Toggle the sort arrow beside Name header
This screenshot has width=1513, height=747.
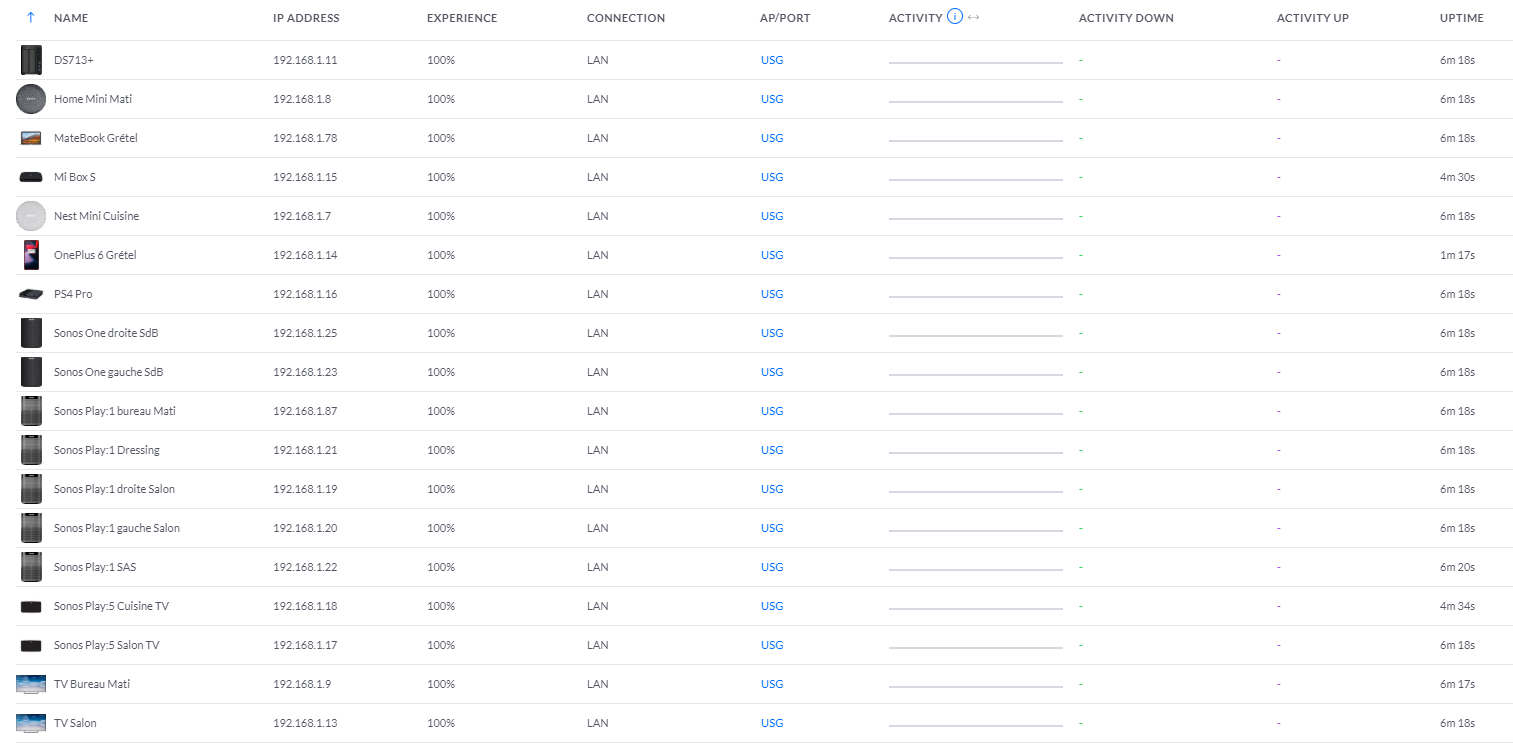pos(31,18)
